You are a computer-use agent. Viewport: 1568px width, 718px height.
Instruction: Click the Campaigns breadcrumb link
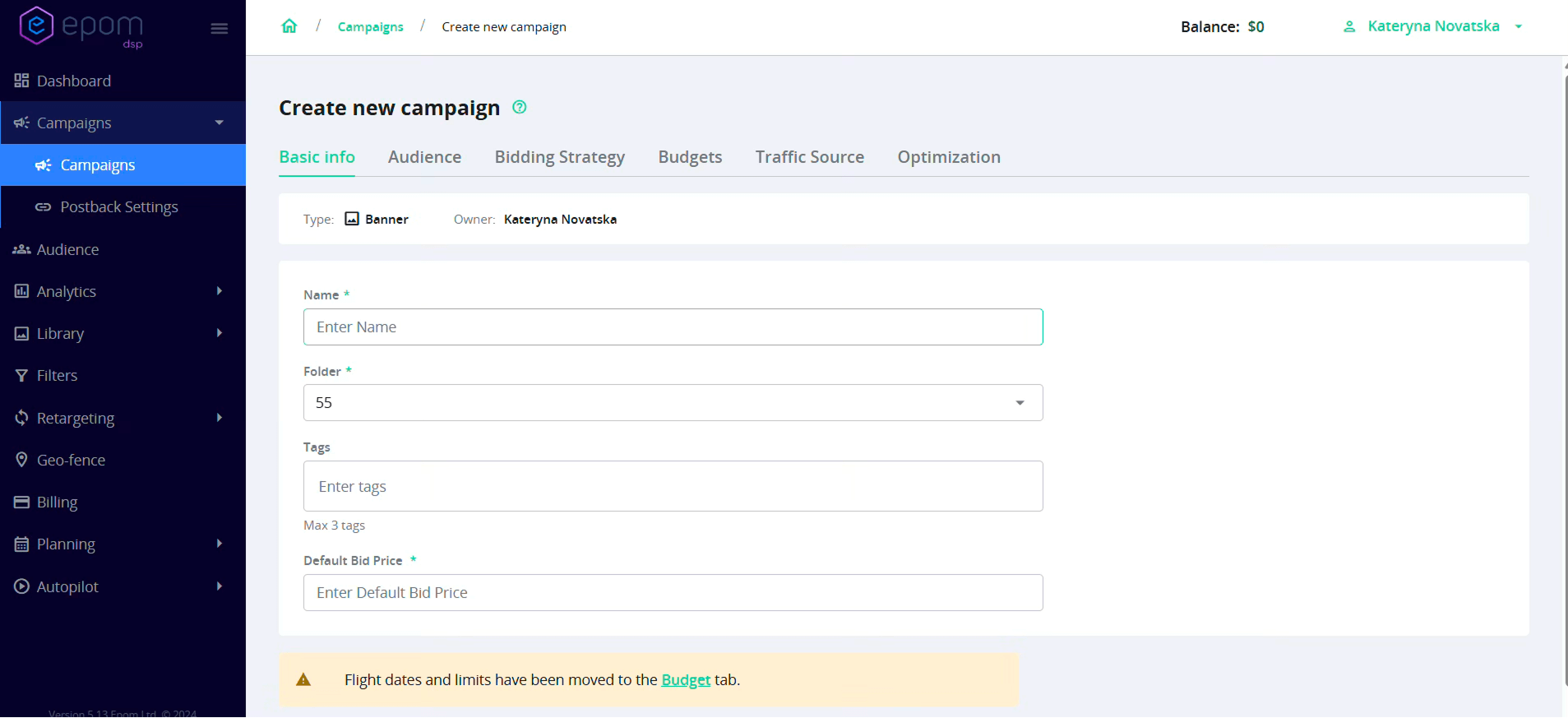(x=370, y=27)
